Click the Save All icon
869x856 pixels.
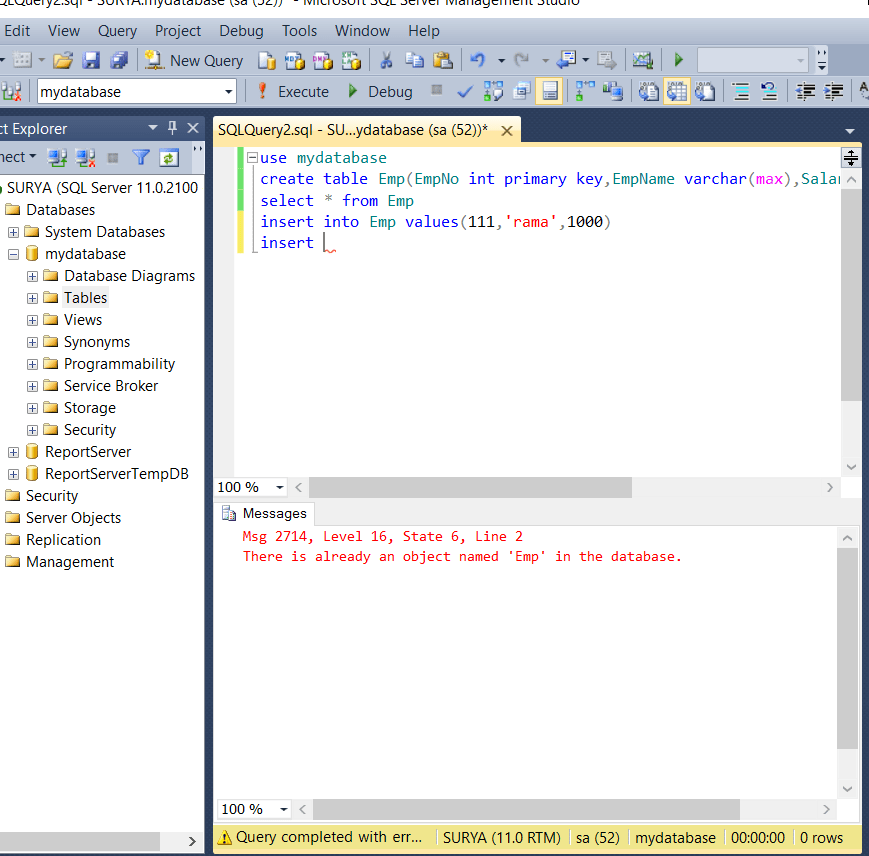click(119, 60)
